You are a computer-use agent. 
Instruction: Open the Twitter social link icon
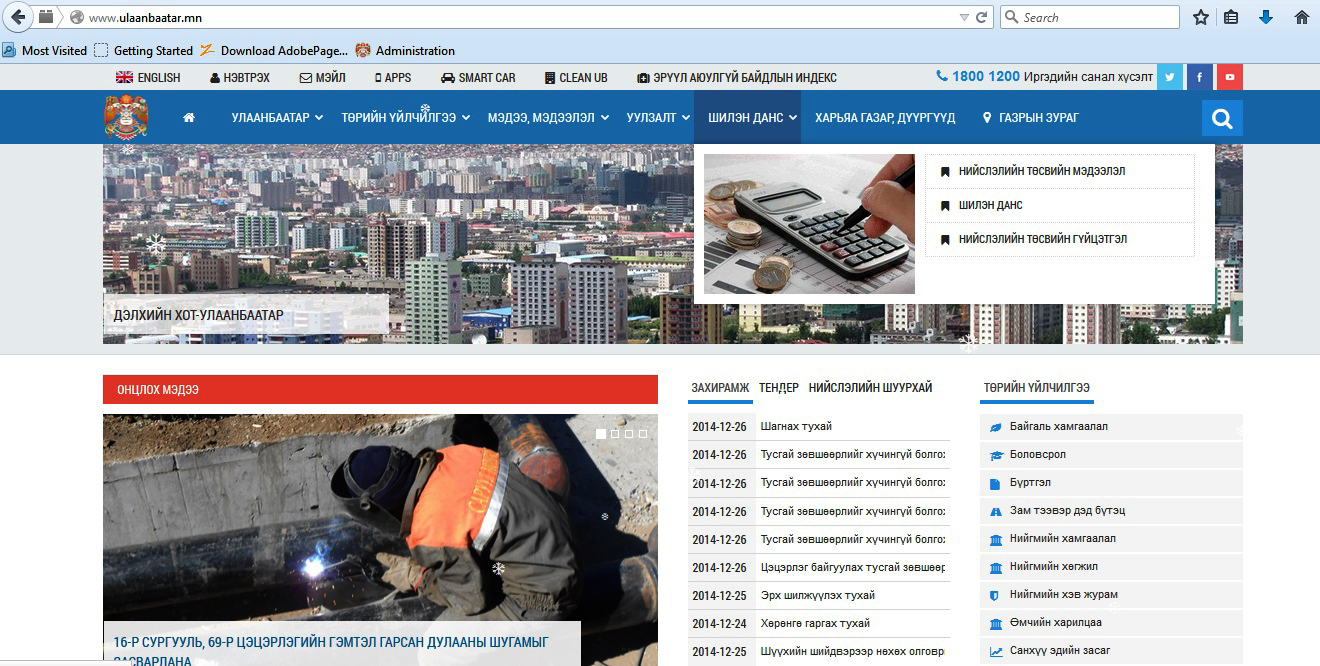tap(1170, 77)
